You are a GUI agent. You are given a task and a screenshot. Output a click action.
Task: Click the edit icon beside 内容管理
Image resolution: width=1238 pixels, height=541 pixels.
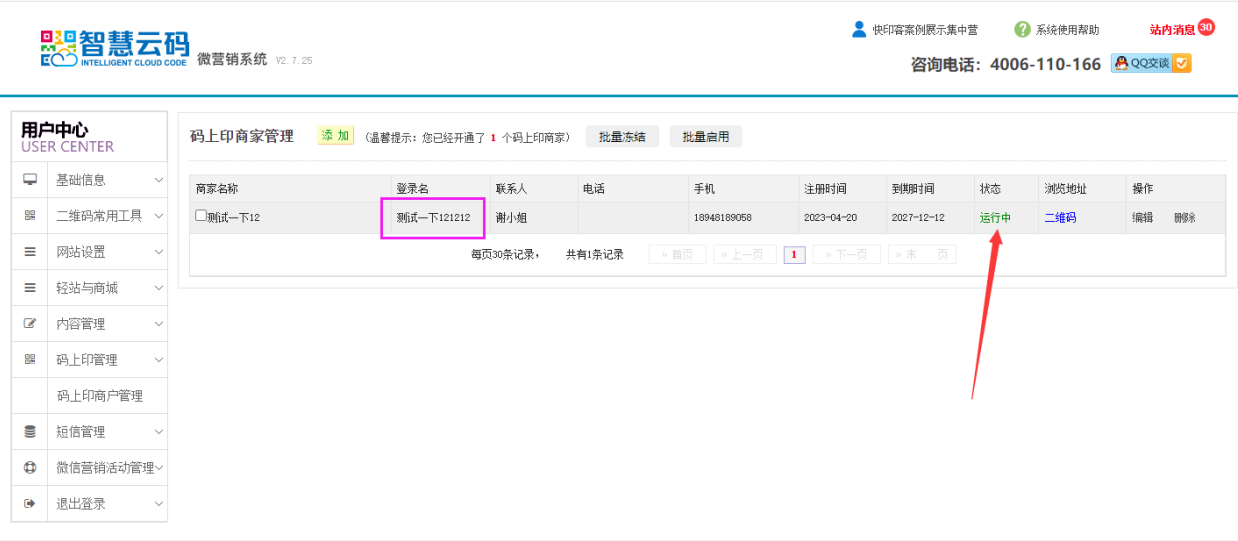tap(30, 324)
